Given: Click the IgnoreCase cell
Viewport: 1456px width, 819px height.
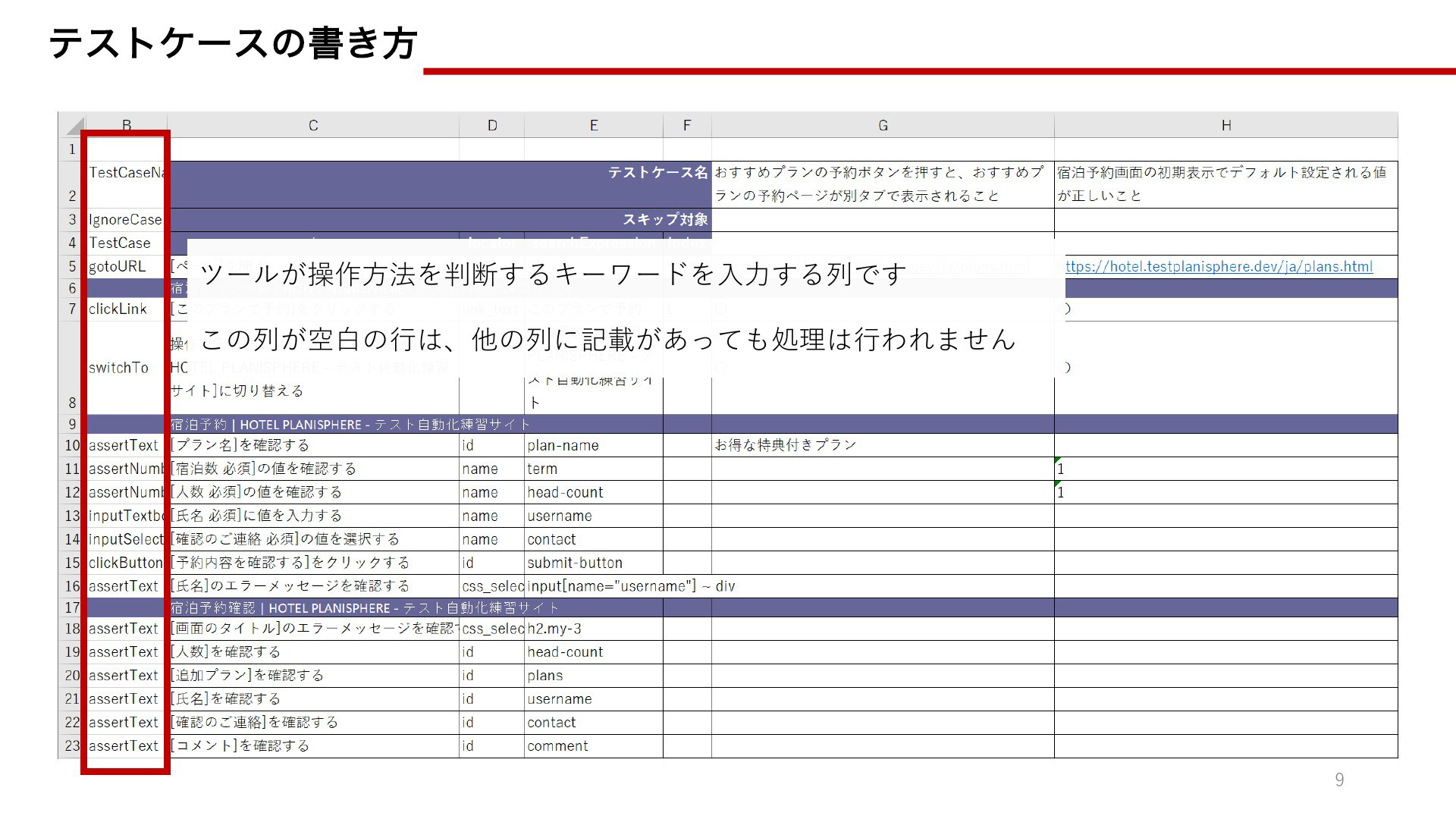Looking at the screenshot, I should click(127, 220).
